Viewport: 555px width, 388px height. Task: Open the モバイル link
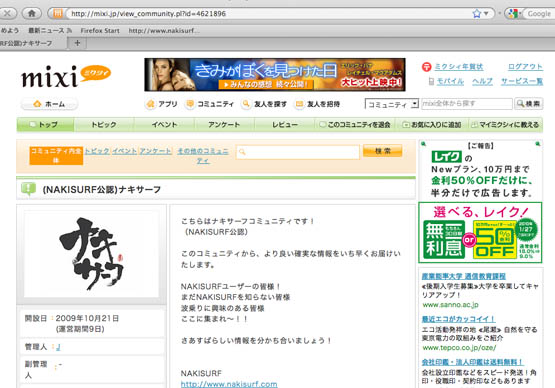pos(450,81)
